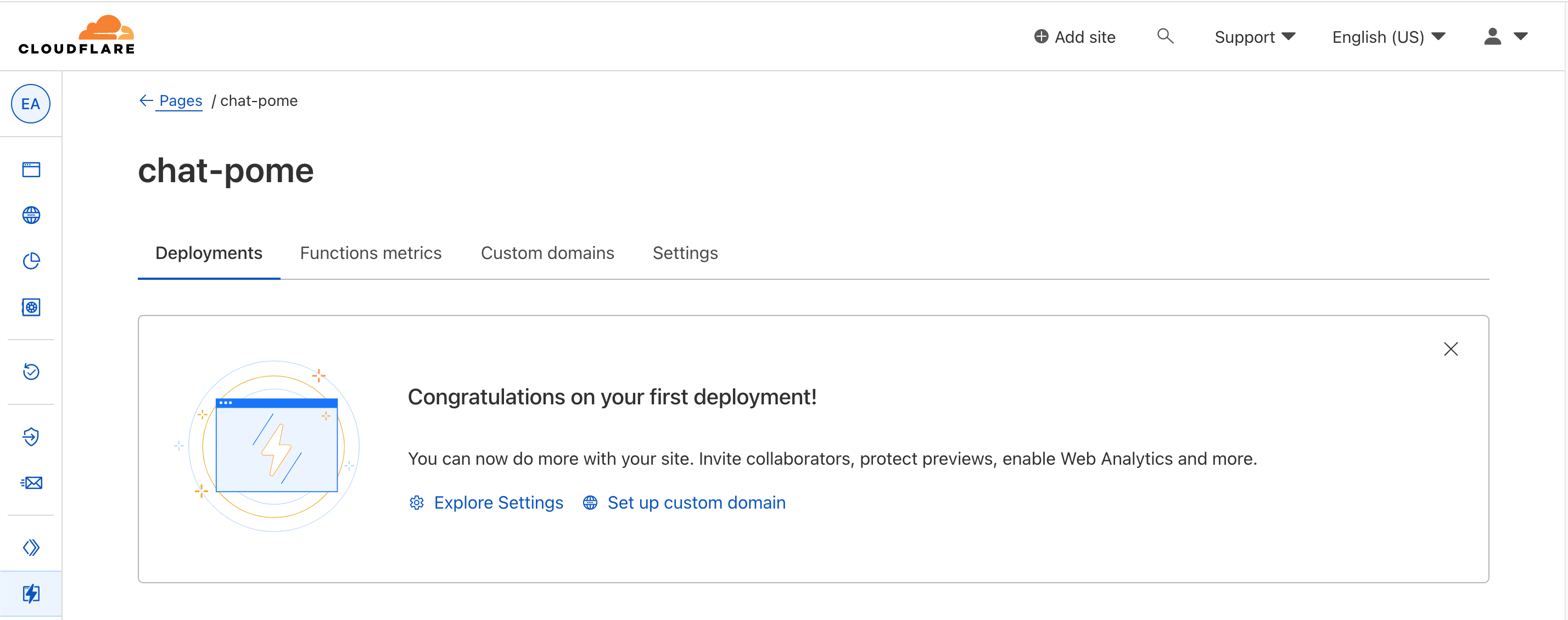Click the back arrow before Pages
1568x620 pixels.
[x=145, y=100]
